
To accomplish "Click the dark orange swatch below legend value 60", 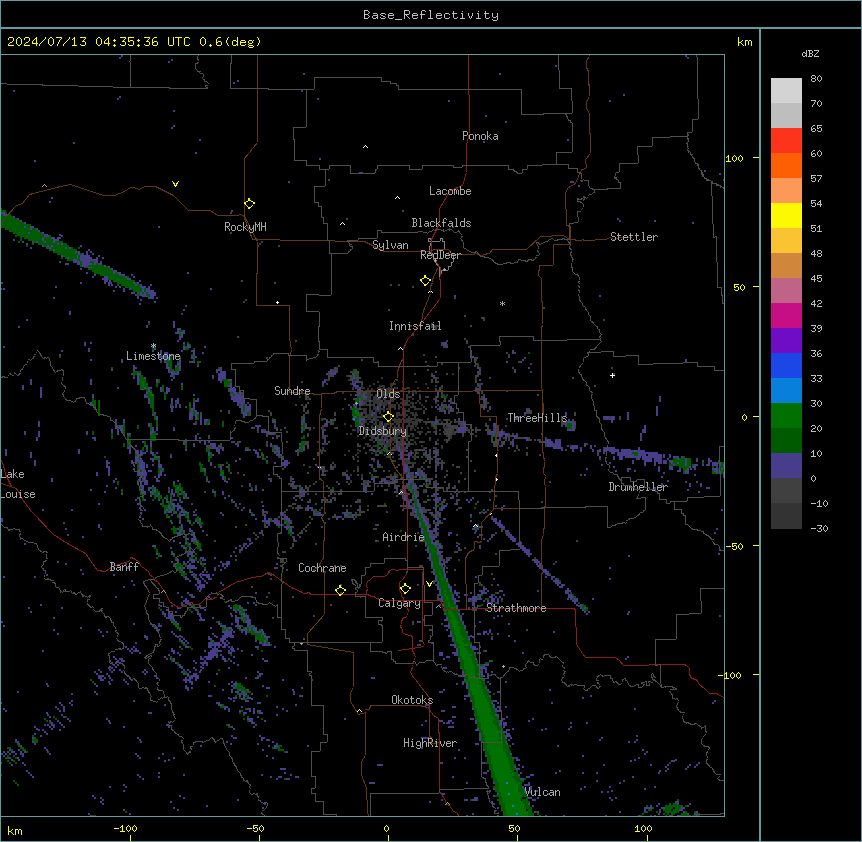I will coord(786,165).
